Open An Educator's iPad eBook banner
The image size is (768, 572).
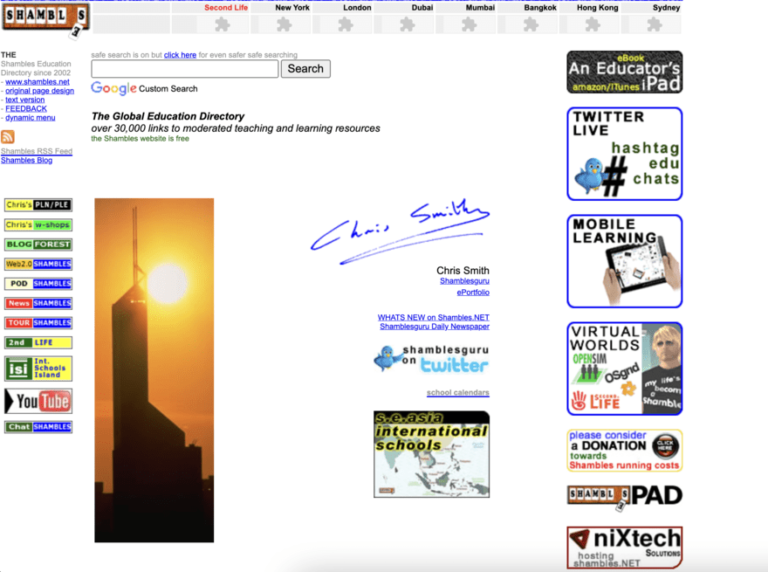pyautogui.click(x=624, y=72)
